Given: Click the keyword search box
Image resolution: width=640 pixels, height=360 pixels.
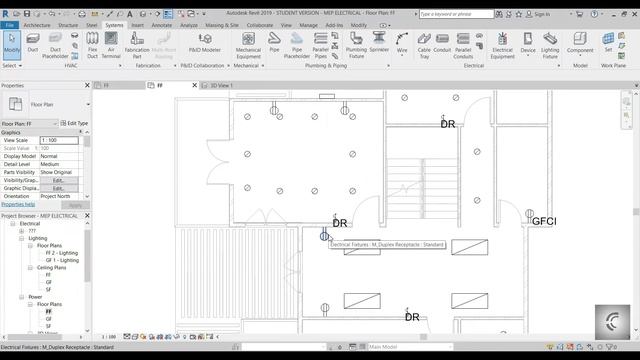Looking at the screenshot, I should 456,14.
